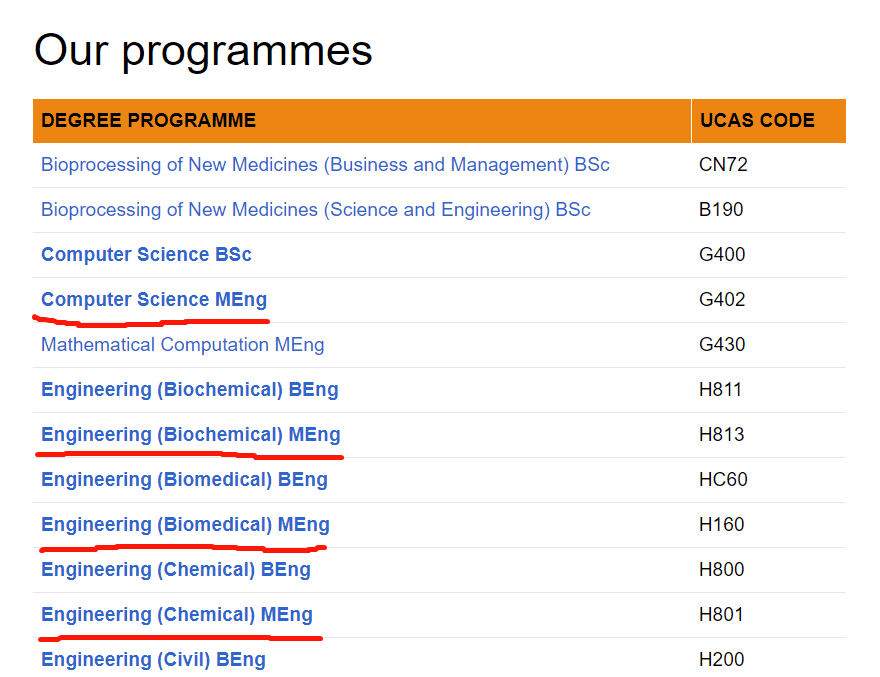The image size is (880, 677).
Task: Open the Mathematical Computation MEng link
Action: tap(183, 345)
